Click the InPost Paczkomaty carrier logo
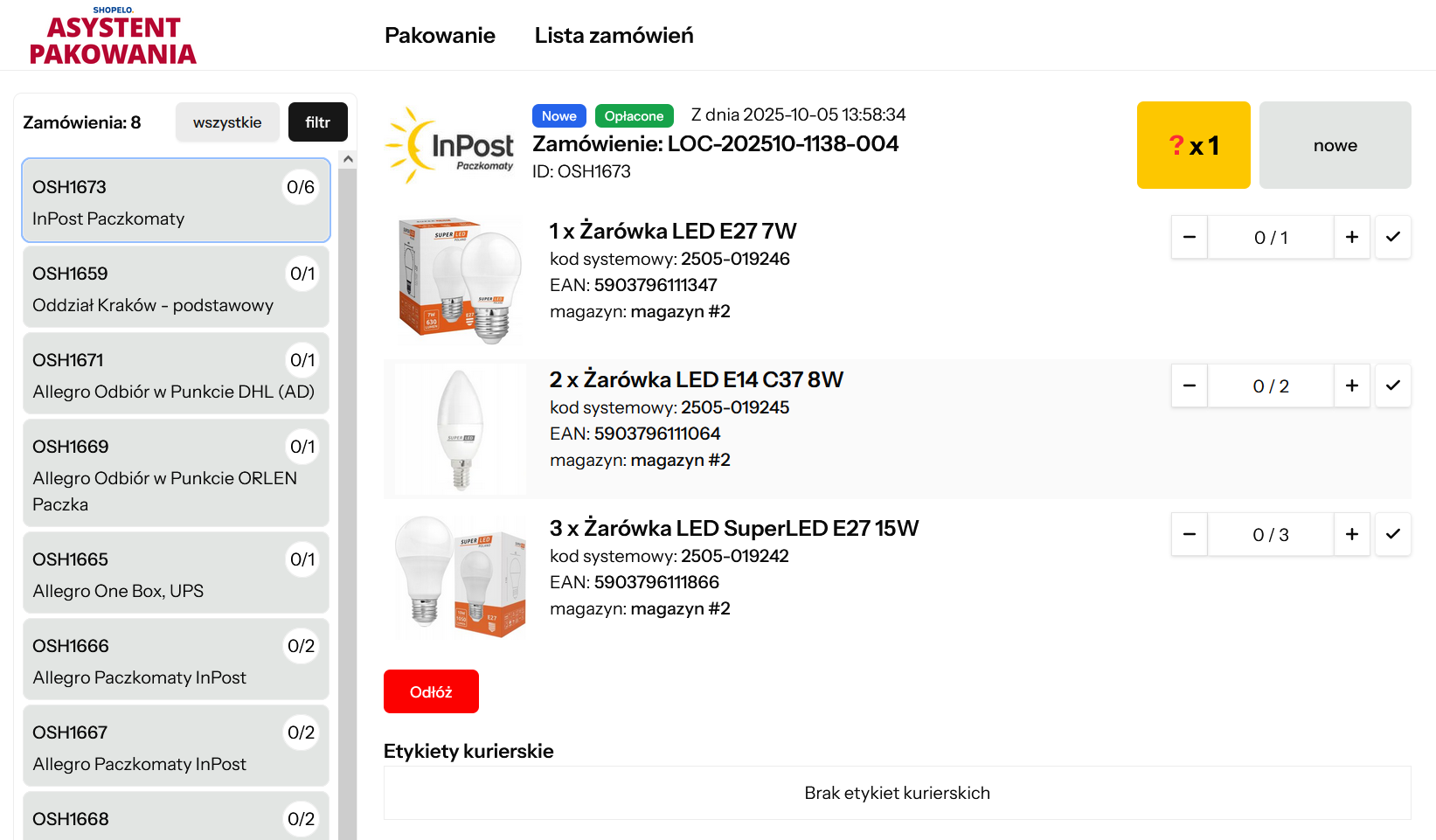This screenshot has width=1436, height=840. click(x=450, y=145)
